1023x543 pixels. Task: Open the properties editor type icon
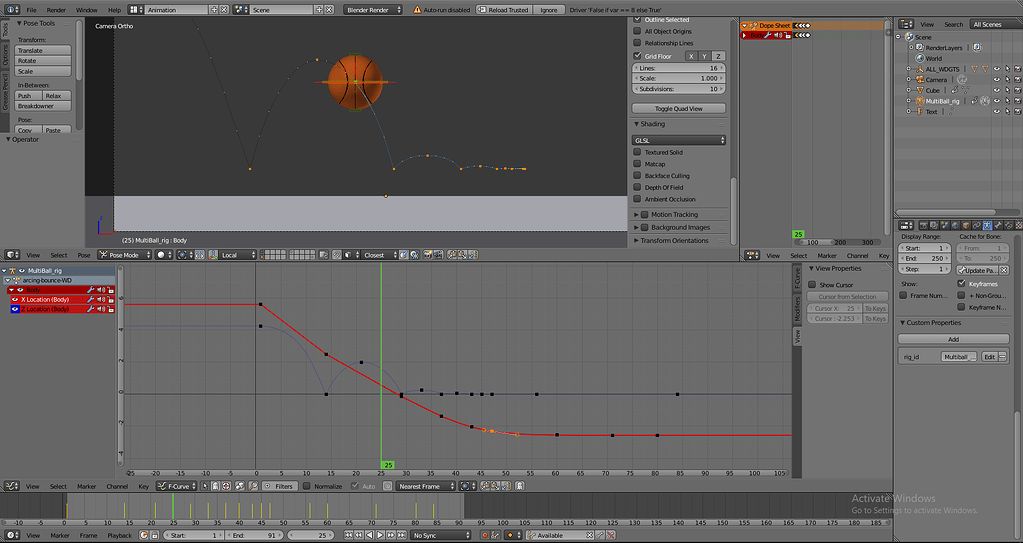906,225
